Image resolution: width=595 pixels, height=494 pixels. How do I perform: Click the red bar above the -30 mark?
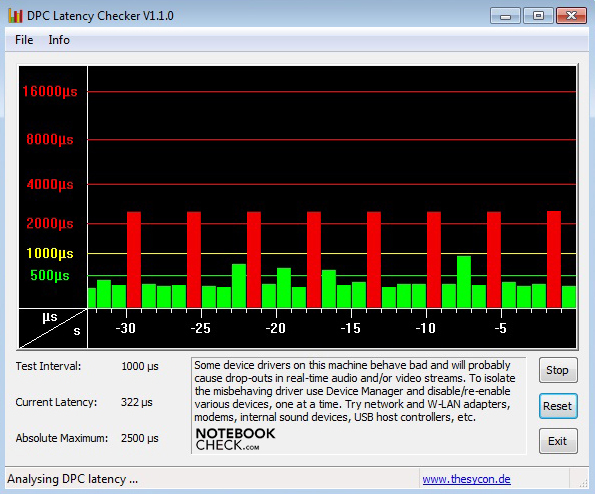(134, 260)
